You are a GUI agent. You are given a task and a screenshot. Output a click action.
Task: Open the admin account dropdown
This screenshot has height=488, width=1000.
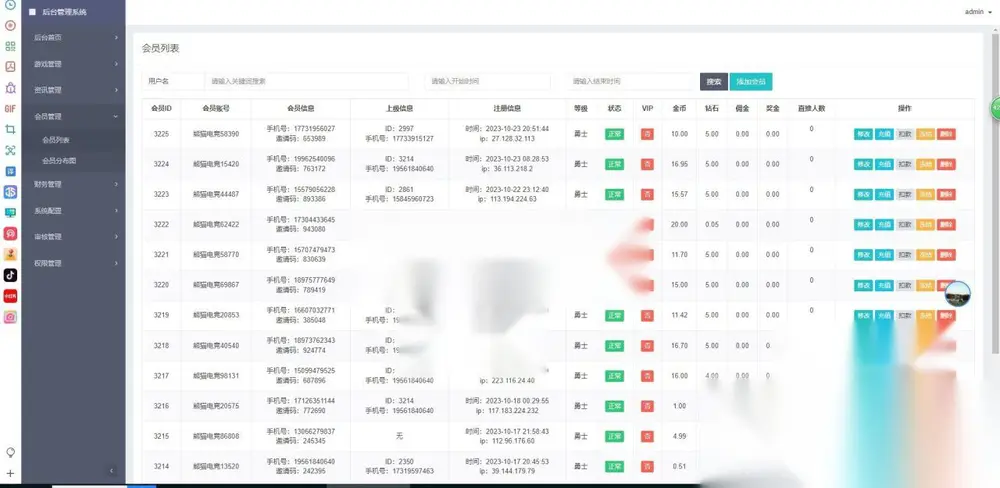[978, 12]
